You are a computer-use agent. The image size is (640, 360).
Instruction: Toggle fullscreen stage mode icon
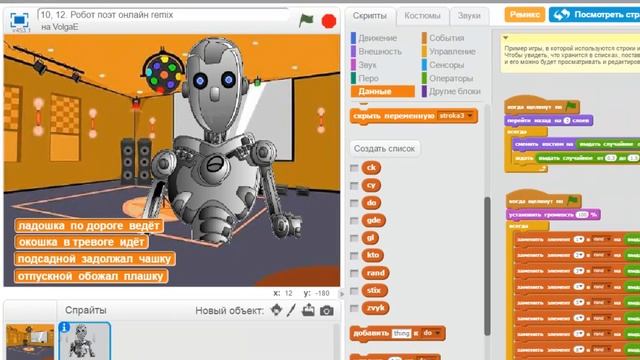(19, 20)
